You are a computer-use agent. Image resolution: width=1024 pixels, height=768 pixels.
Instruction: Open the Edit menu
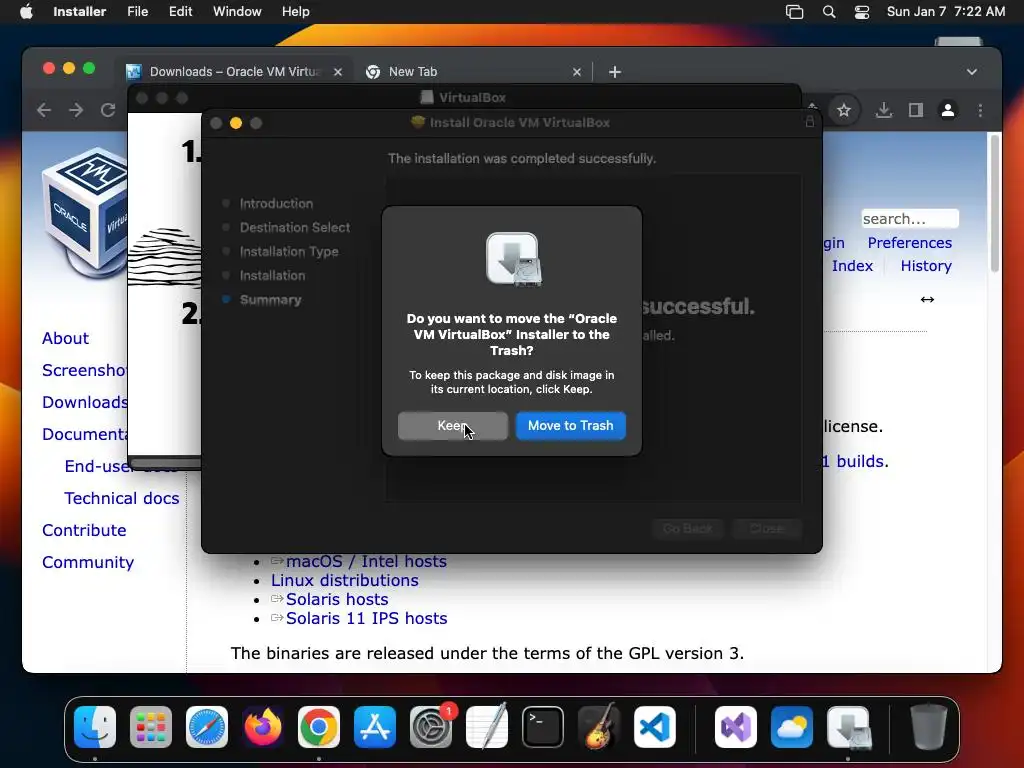point(180,12)
